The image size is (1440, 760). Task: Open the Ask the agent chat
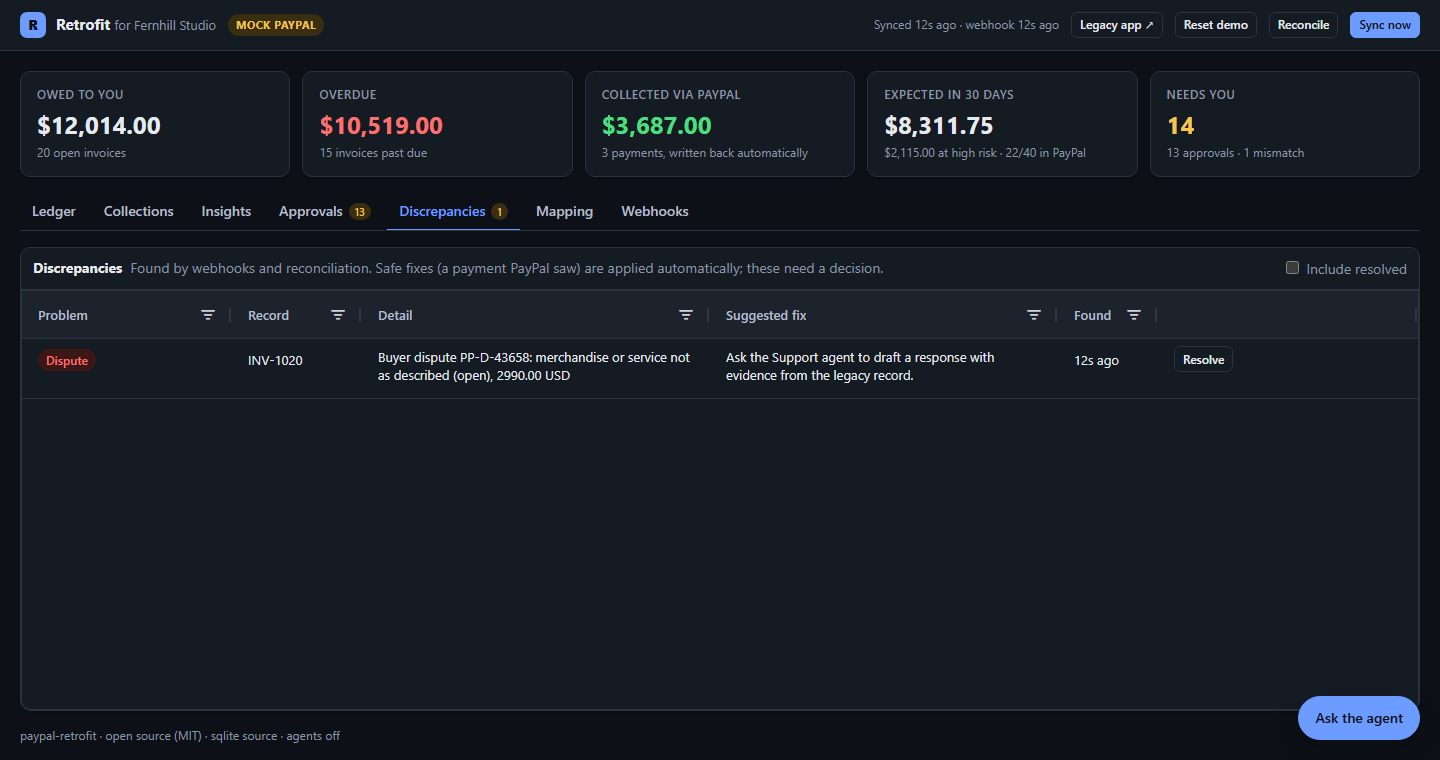(1359, 718)
